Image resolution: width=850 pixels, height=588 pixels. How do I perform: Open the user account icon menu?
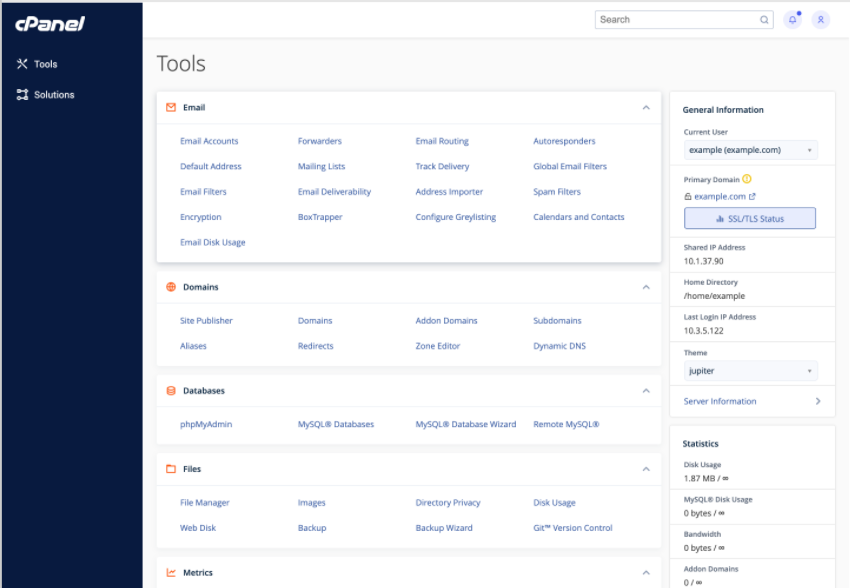[x=821, y=20]
